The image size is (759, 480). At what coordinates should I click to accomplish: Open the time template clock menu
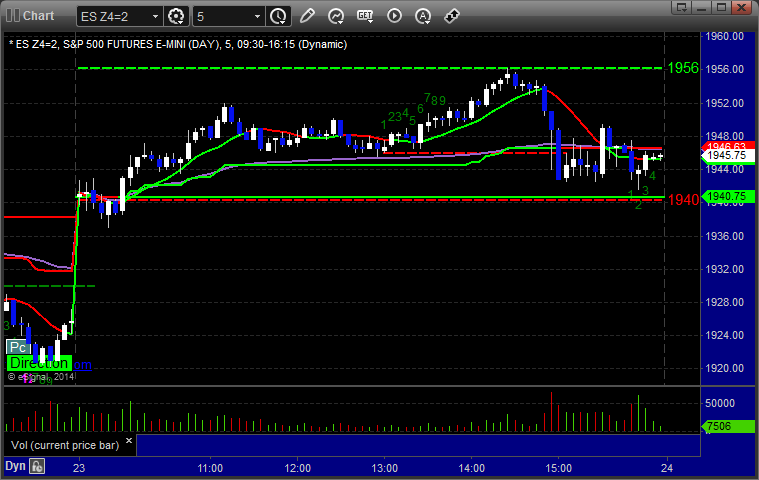point(278,16)
